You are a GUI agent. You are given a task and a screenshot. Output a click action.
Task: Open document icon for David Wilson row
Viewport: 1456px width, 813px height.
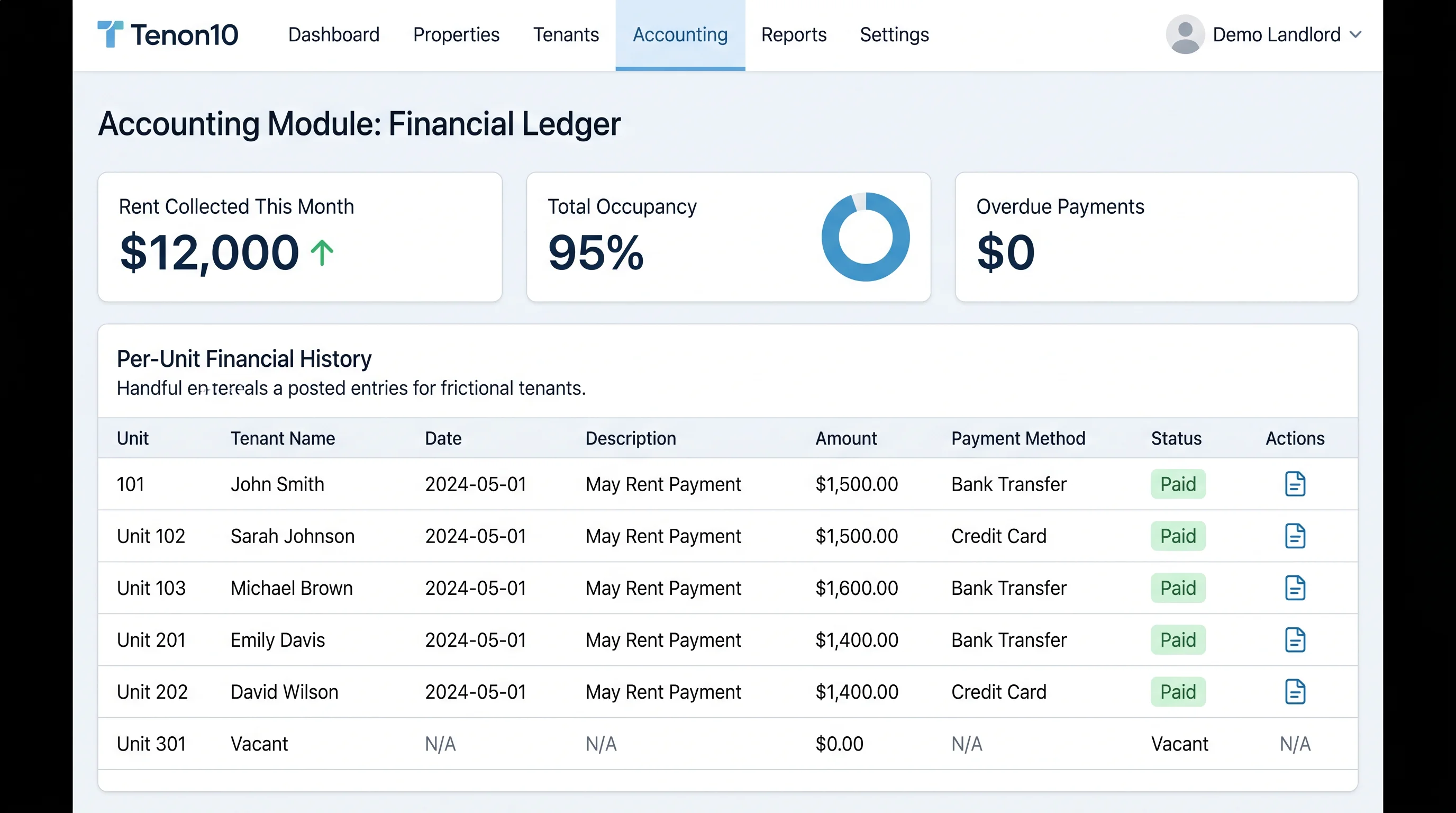[x=1294, y=692]
